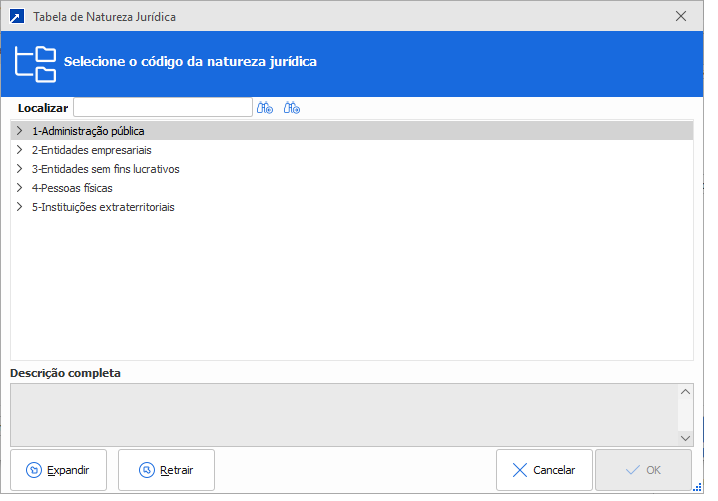The image size is (718, 501).
Task: Click the Cancelar button
Action: coord(543,470)
